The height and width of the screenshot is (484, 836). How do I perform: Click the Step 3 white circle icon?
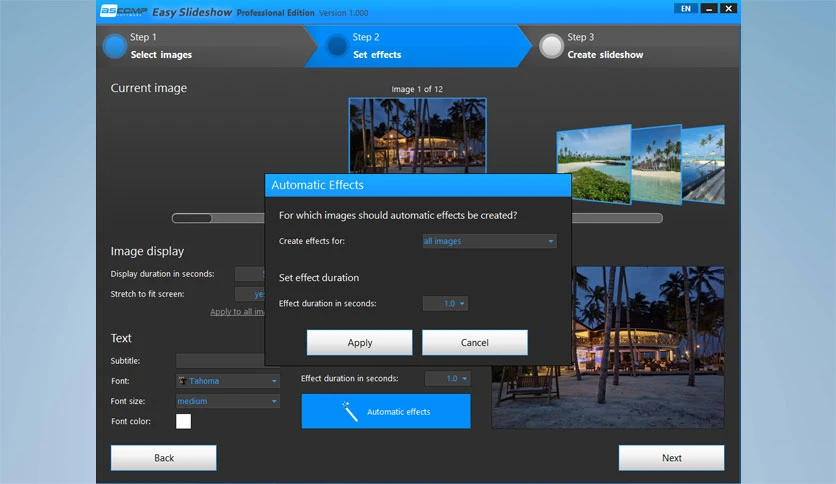point(551,46)
